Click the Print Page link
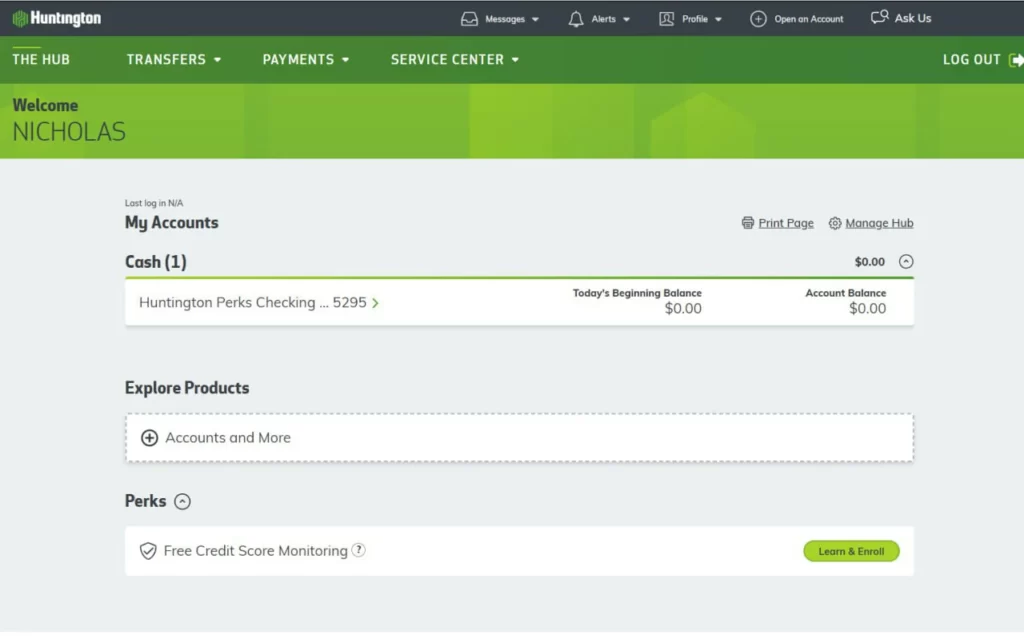Image resolution: width=1024 pixels, height=638 pixels. (786, 223)
